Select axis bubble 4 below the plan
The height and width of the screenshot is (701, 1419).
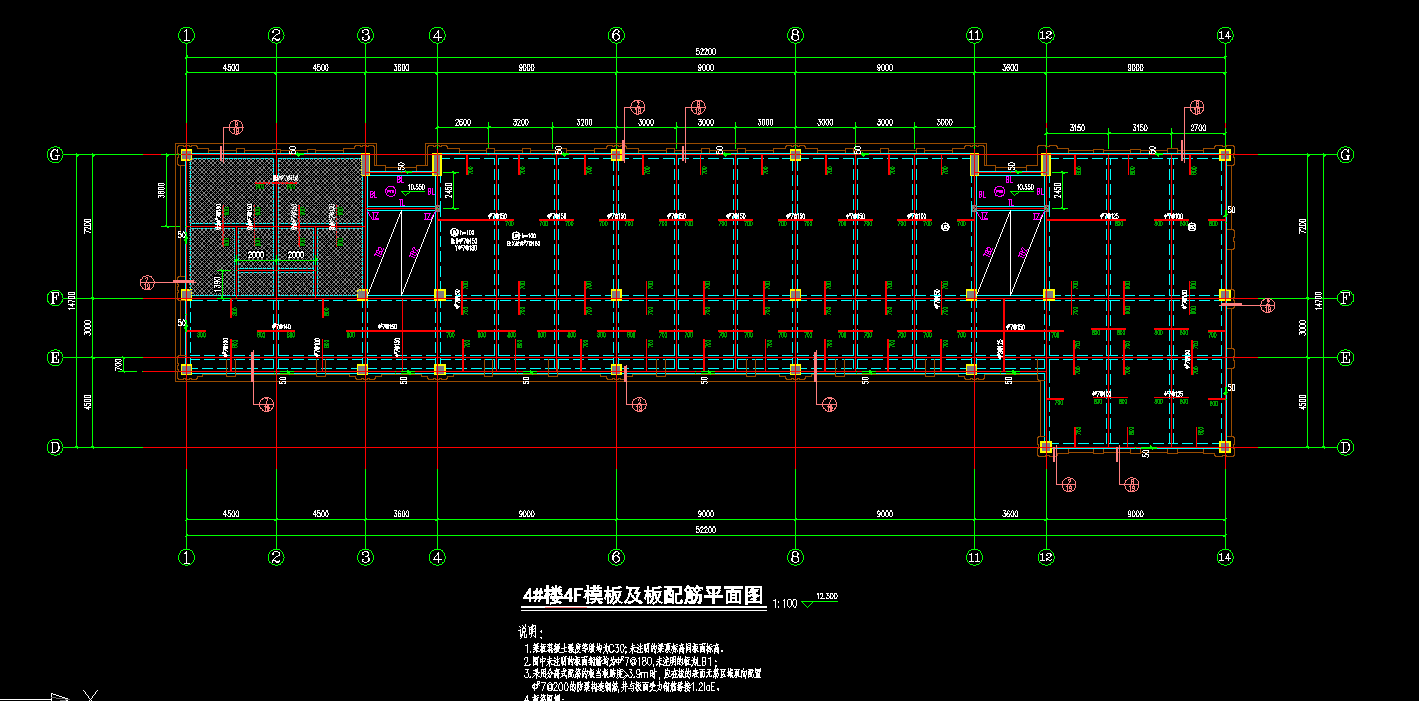pos(438,557)
